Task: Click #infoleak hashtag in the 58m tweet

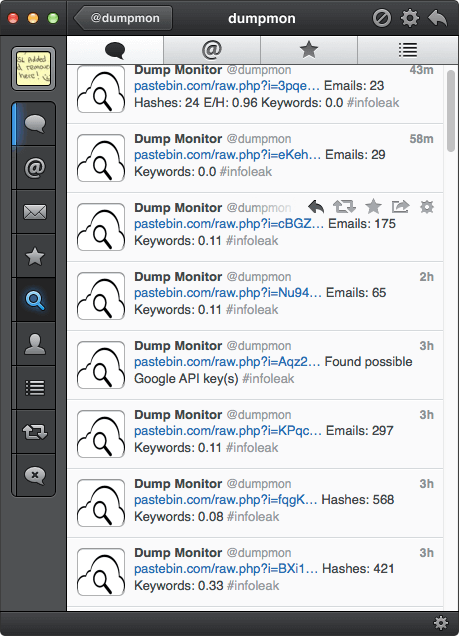Action: point(246,172)
